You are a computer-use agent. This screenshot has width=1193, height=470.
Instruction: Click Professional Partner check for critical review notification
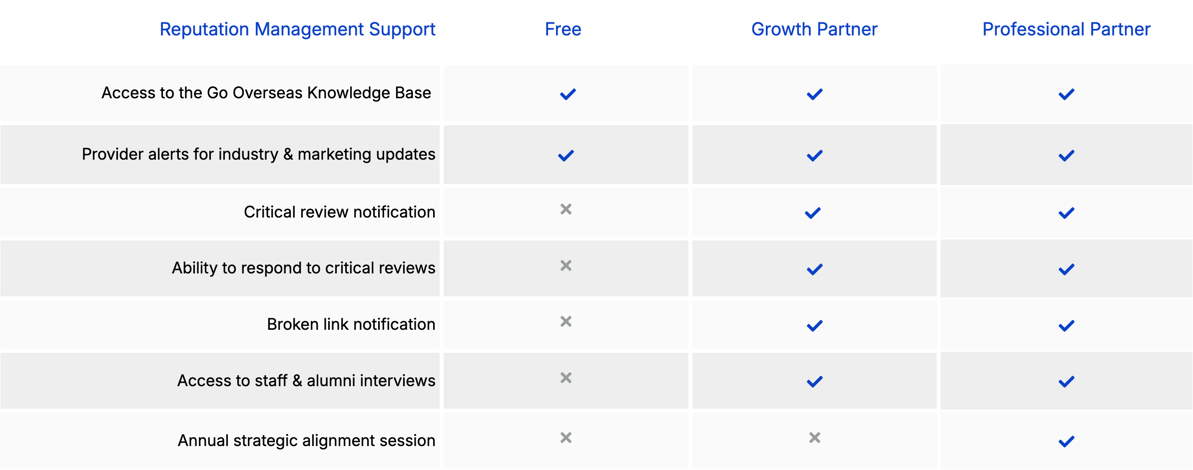[x=1066, y=213]
